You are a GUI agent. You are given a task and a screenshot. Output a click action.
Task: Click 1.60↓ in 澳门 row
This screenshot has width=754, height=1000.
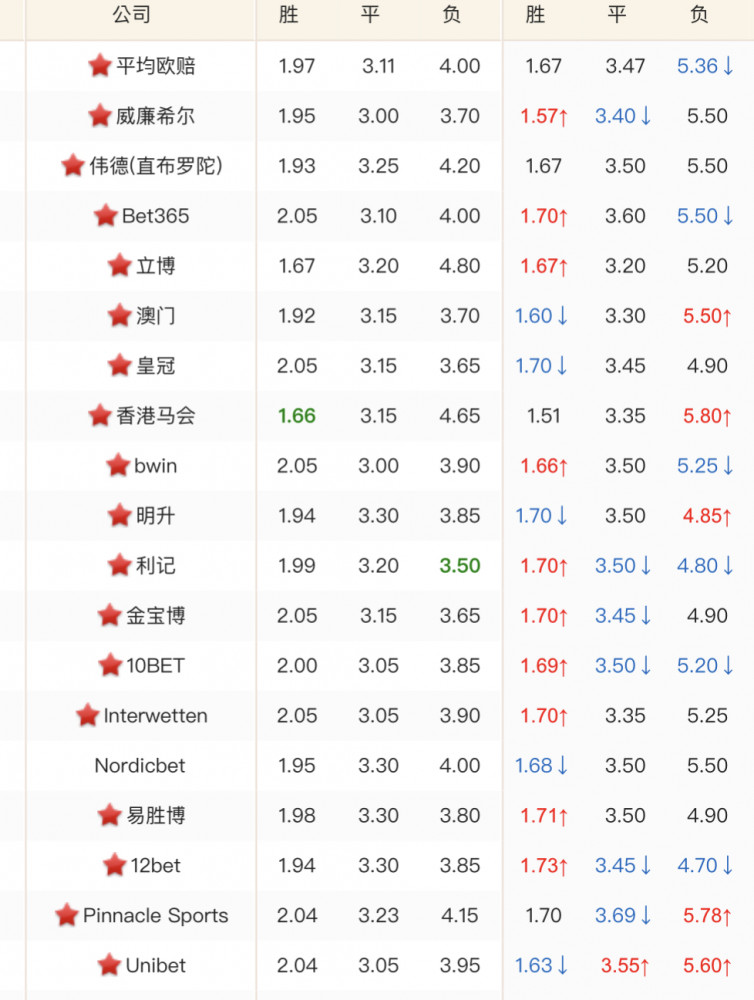click(541, 316)
